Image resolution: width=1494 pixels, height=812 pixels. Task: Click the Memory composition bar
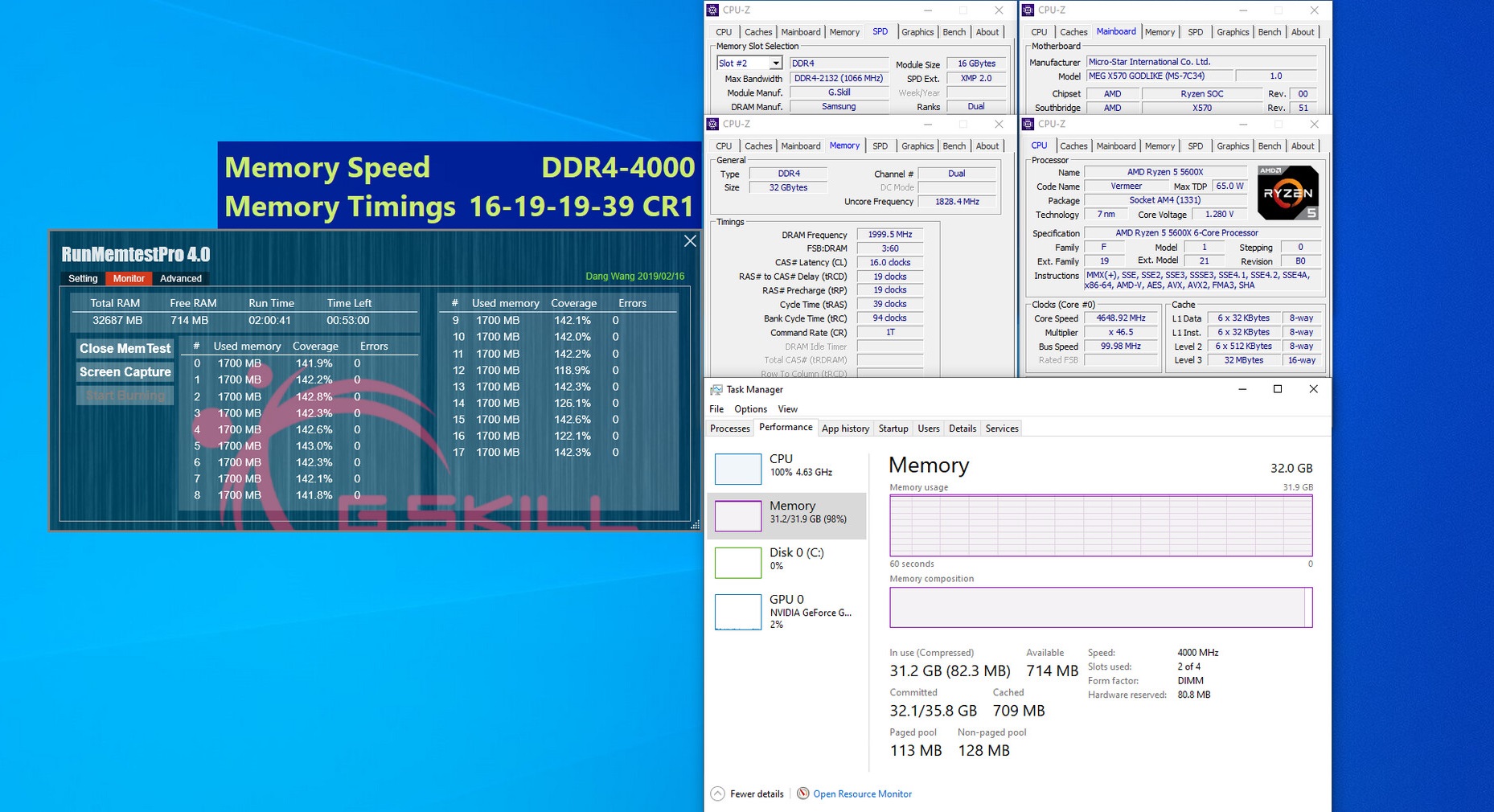1101,607
